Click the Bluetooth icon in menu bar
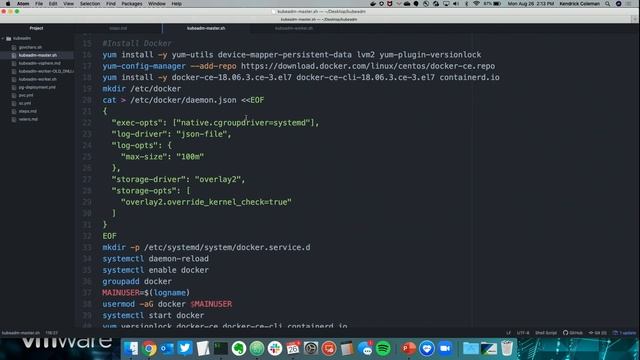This screenshot has width=640, height=360. pyautogui.click(x=467, y=4)
